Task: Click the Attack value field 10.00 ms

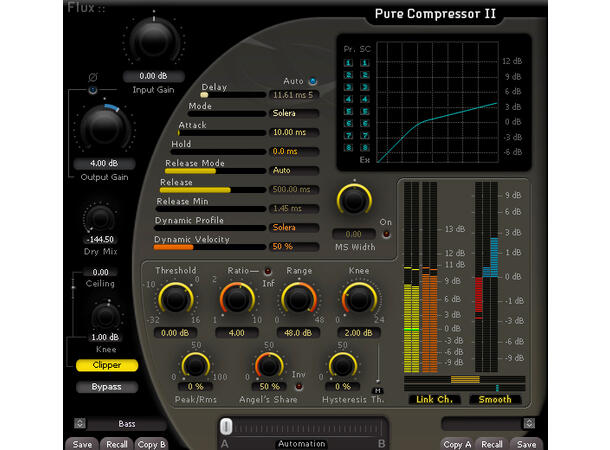Action: point(294,132)
